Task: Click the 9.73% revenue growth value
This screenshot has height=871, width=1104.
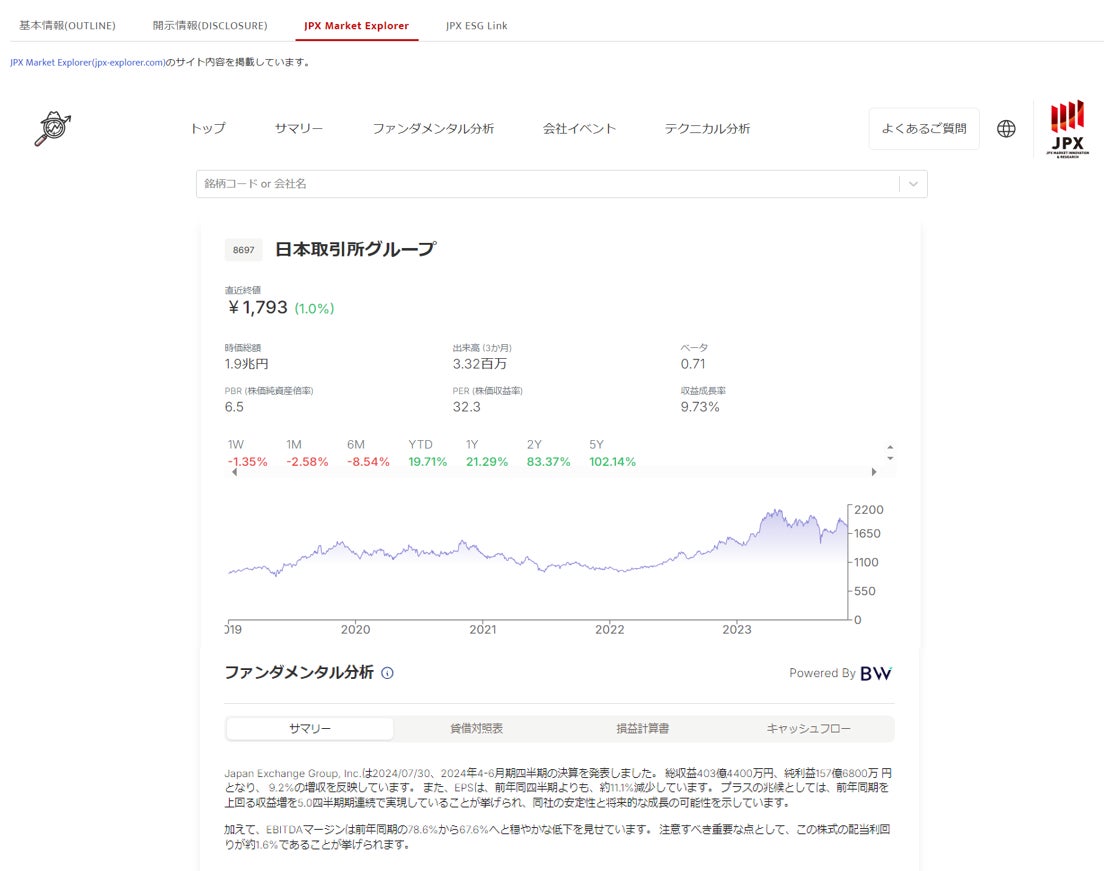Action: 700,407
